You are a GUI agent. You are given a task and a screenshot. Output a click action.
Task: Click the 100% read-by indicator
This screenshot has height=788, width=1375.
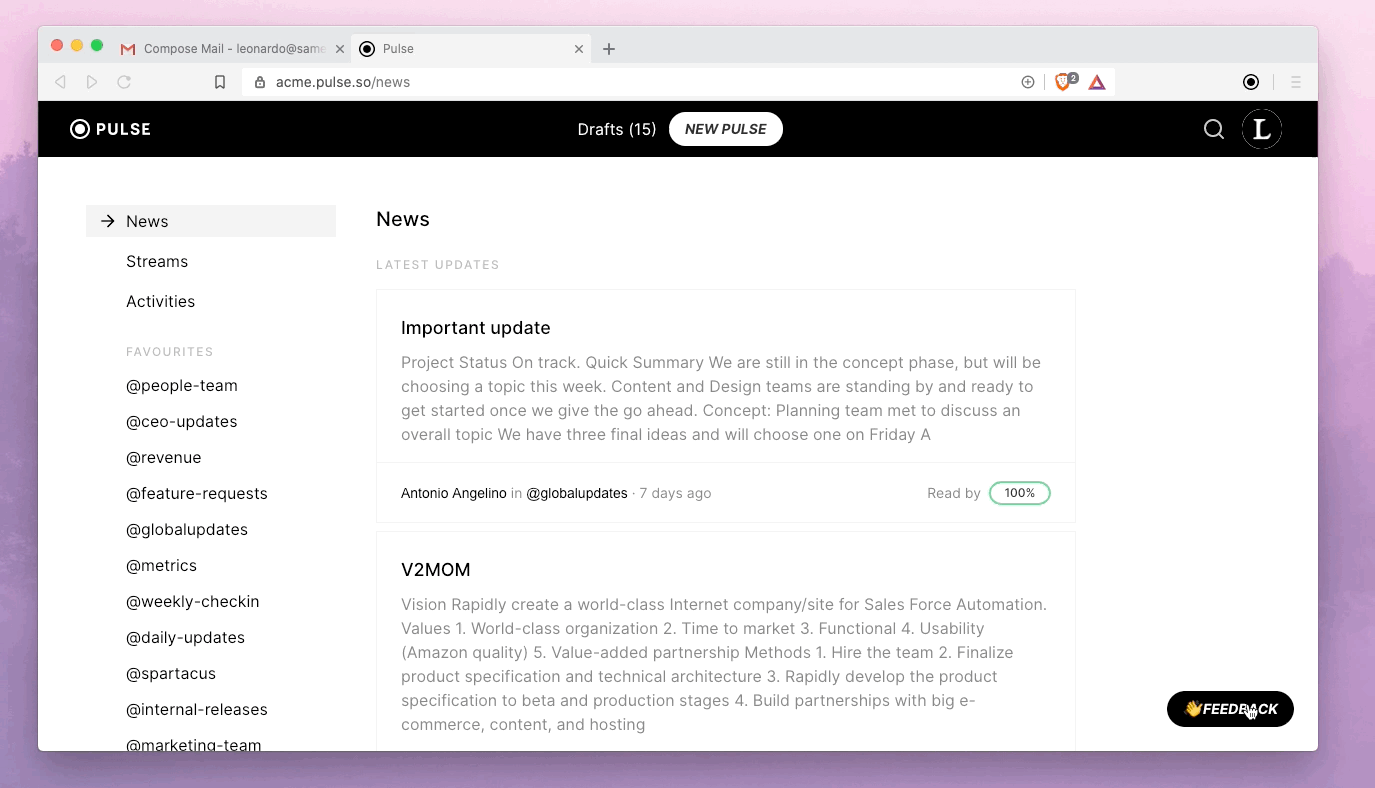[1019, 493]
